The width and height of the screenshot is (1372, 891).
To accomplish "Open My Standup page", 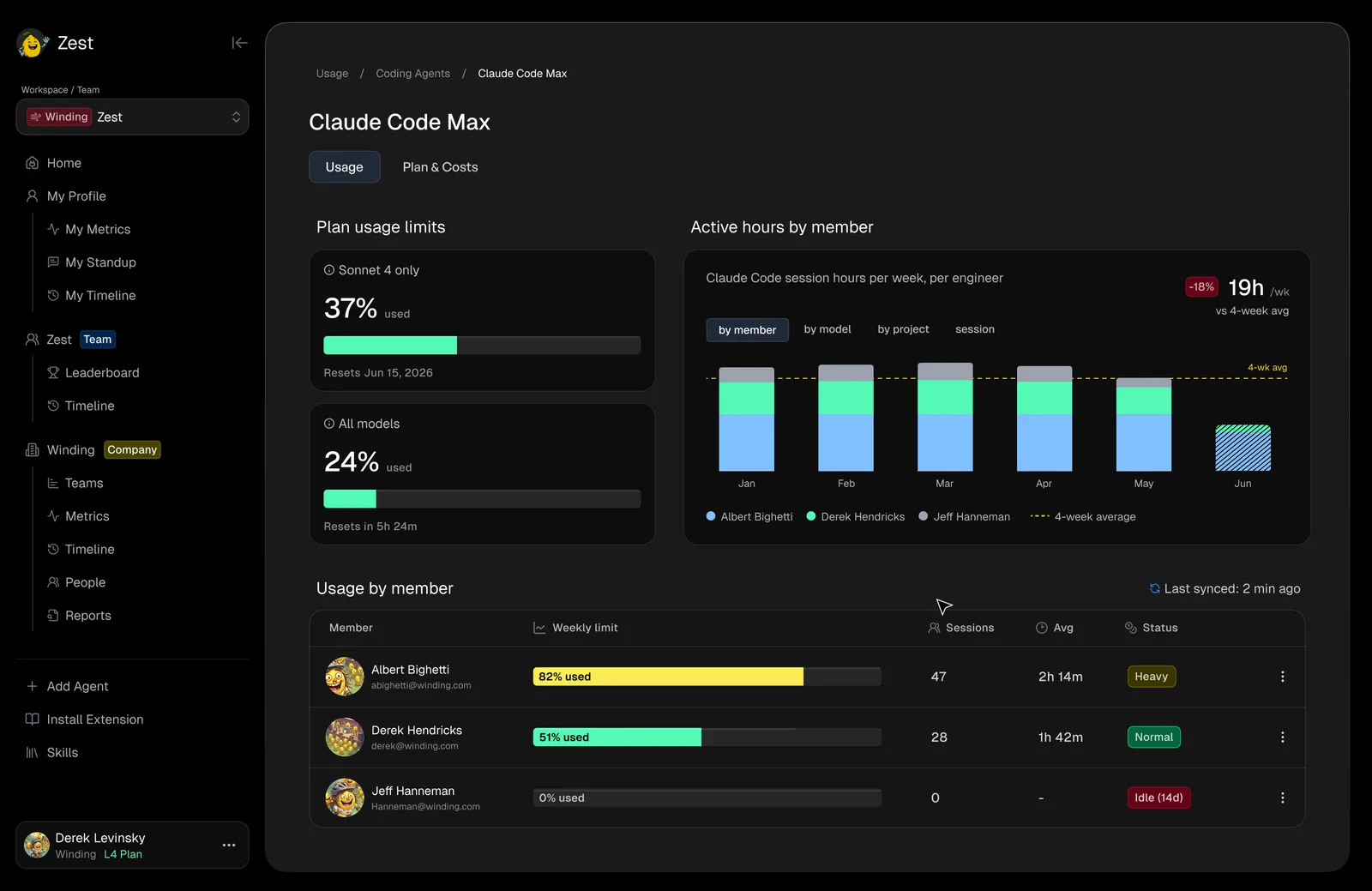I will (92, 262).
